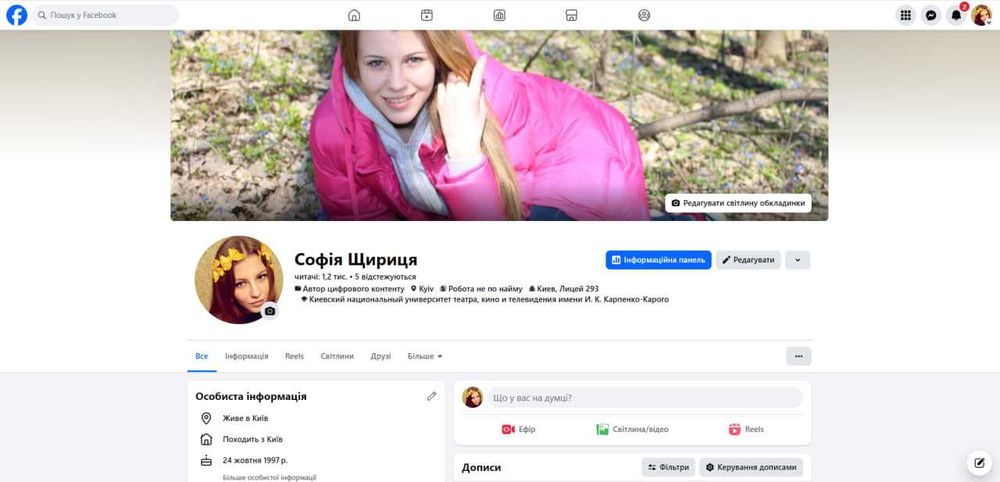Click the university Карпенко-Карого text

(x=489, y=299)
